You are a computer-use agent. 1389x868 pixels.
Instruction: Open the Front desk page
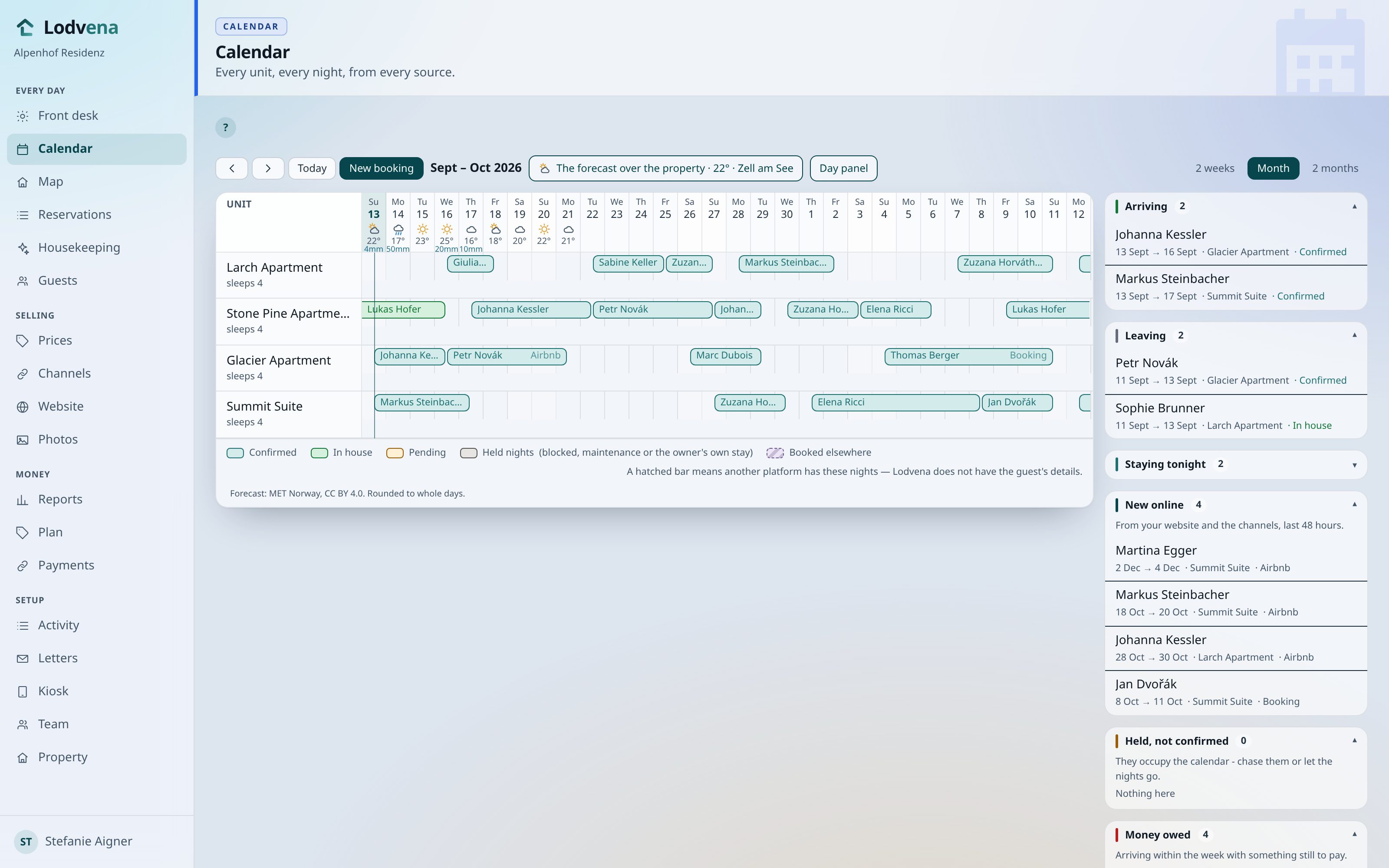point(96,116)
